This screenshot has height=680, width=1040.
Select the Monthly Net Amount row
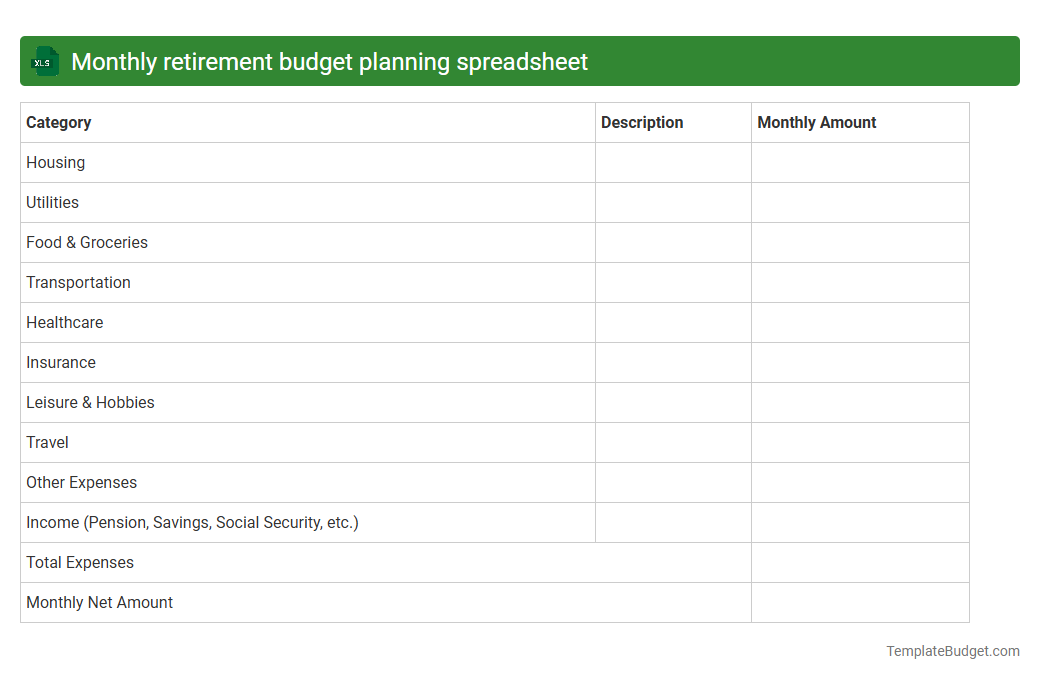(x=99, y=602)
